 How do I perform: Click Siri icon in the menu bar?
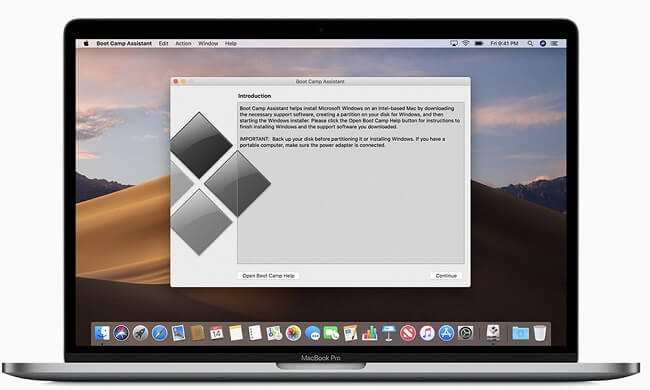coord(543,43)
